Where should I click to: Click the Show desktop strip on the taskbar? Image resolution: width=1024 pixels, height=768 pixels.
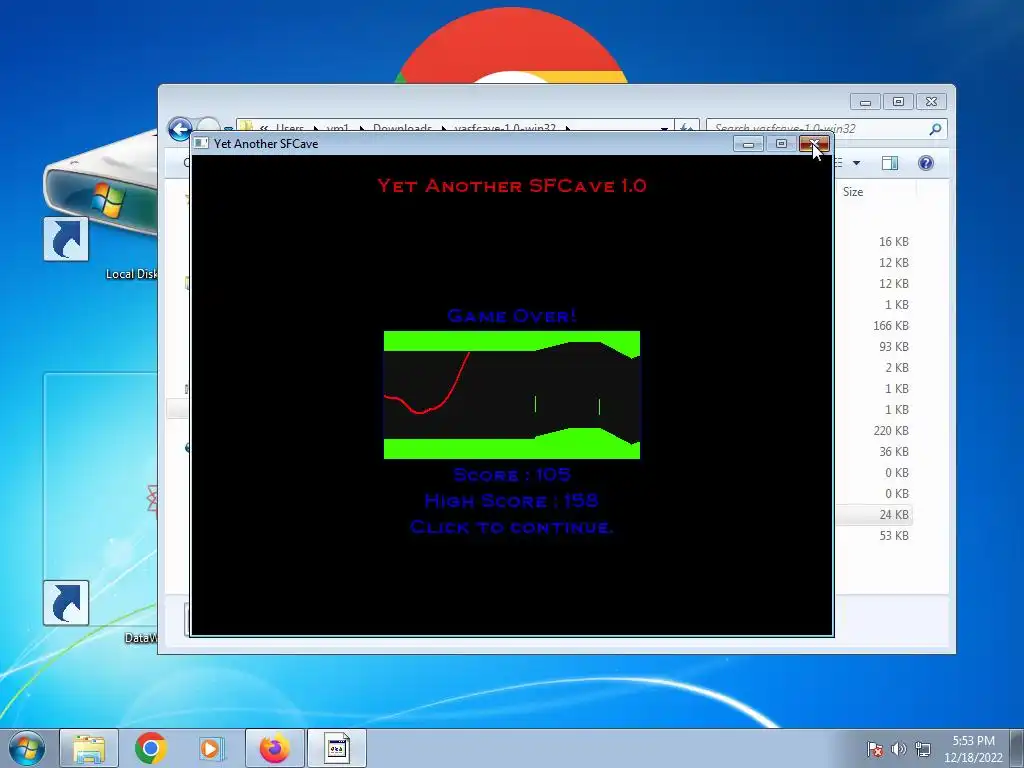(x=1017, y=748)
